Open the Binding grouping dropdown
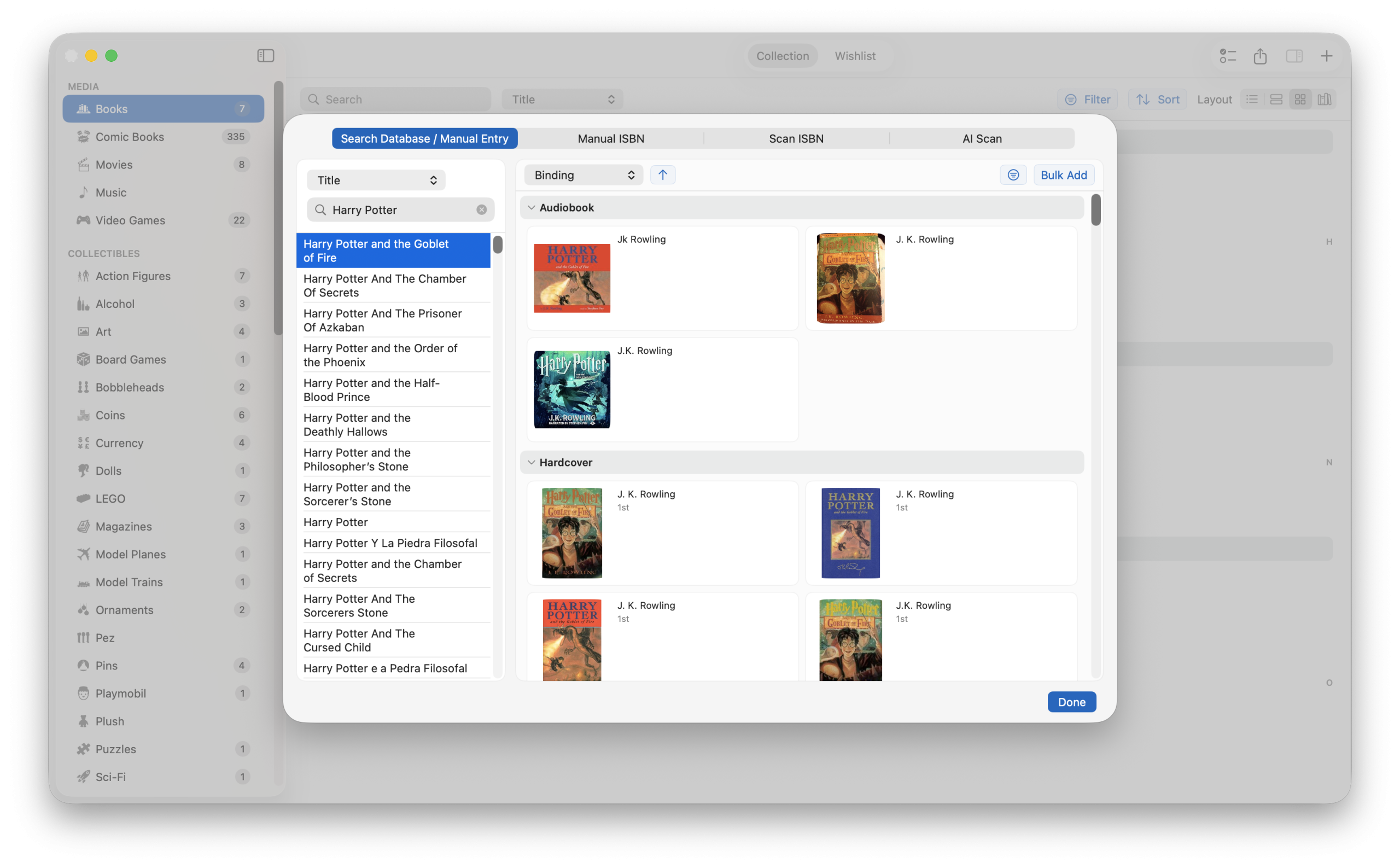The image size is (1400, 868). [x=582, y=174]
